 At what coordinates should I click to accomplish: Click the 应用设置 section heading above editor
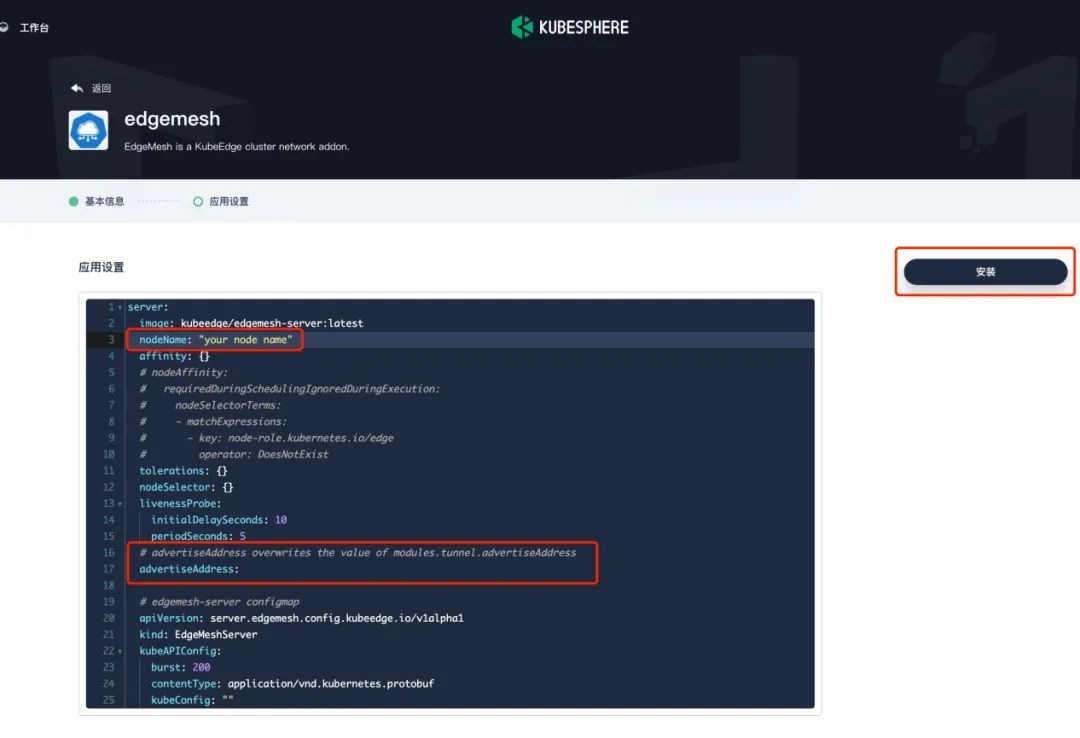pyautogui.click(x=101, y=267)
